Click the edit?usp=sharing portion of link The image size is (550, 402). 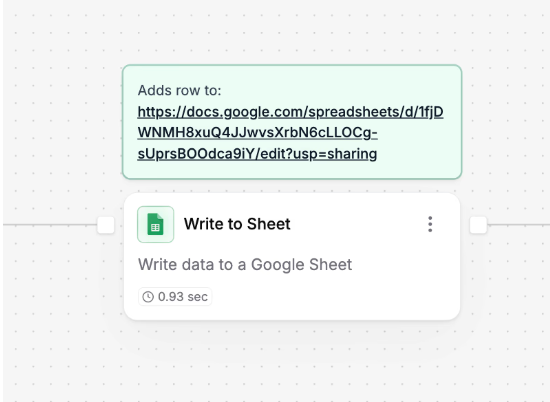(x=318, y=154)
